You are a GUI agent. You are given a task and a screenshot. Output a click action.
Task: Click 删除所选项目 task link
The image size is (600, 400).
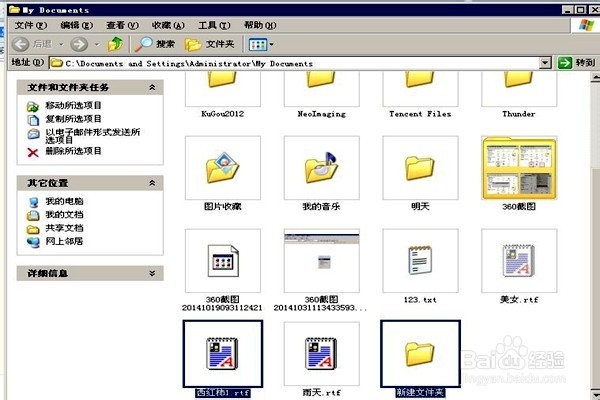click(73, 151)
